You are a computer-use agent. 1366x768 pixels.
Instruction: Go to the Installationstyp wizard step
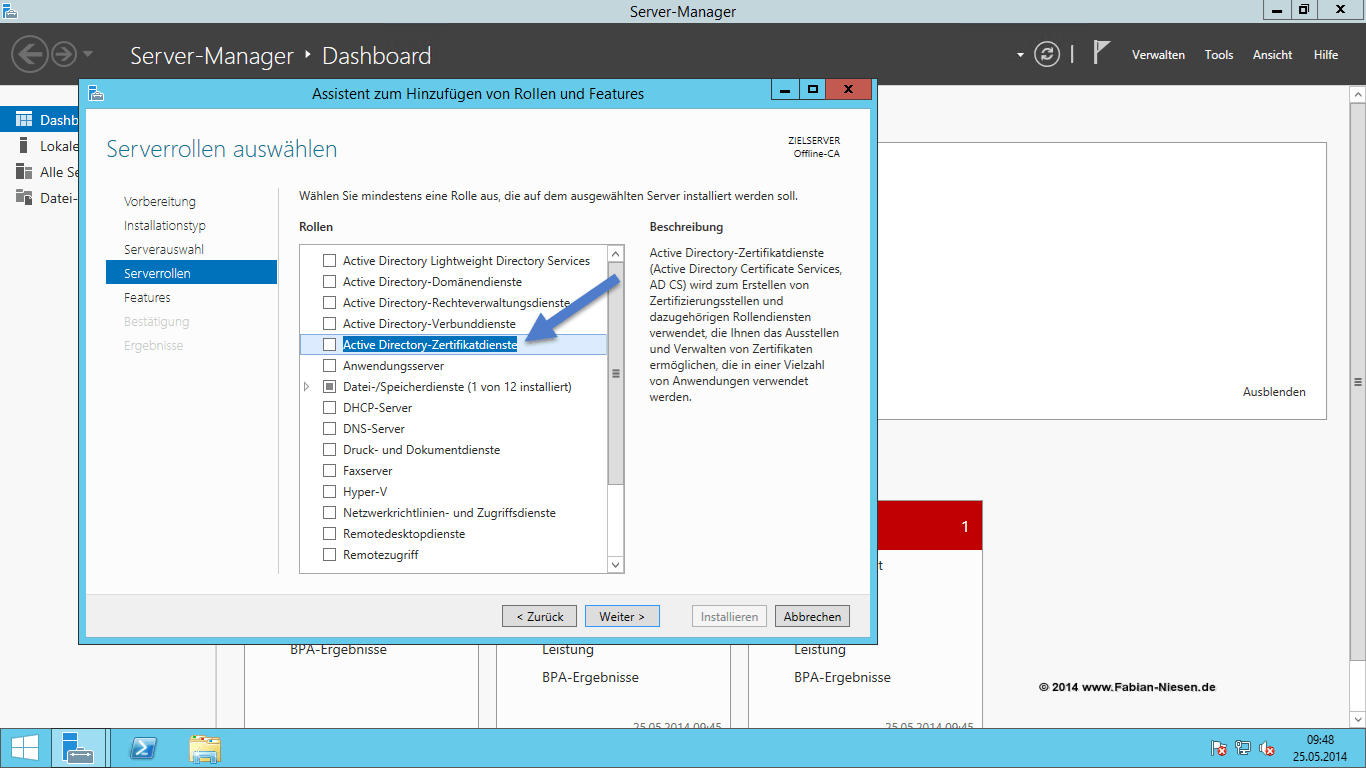point(165,225)
